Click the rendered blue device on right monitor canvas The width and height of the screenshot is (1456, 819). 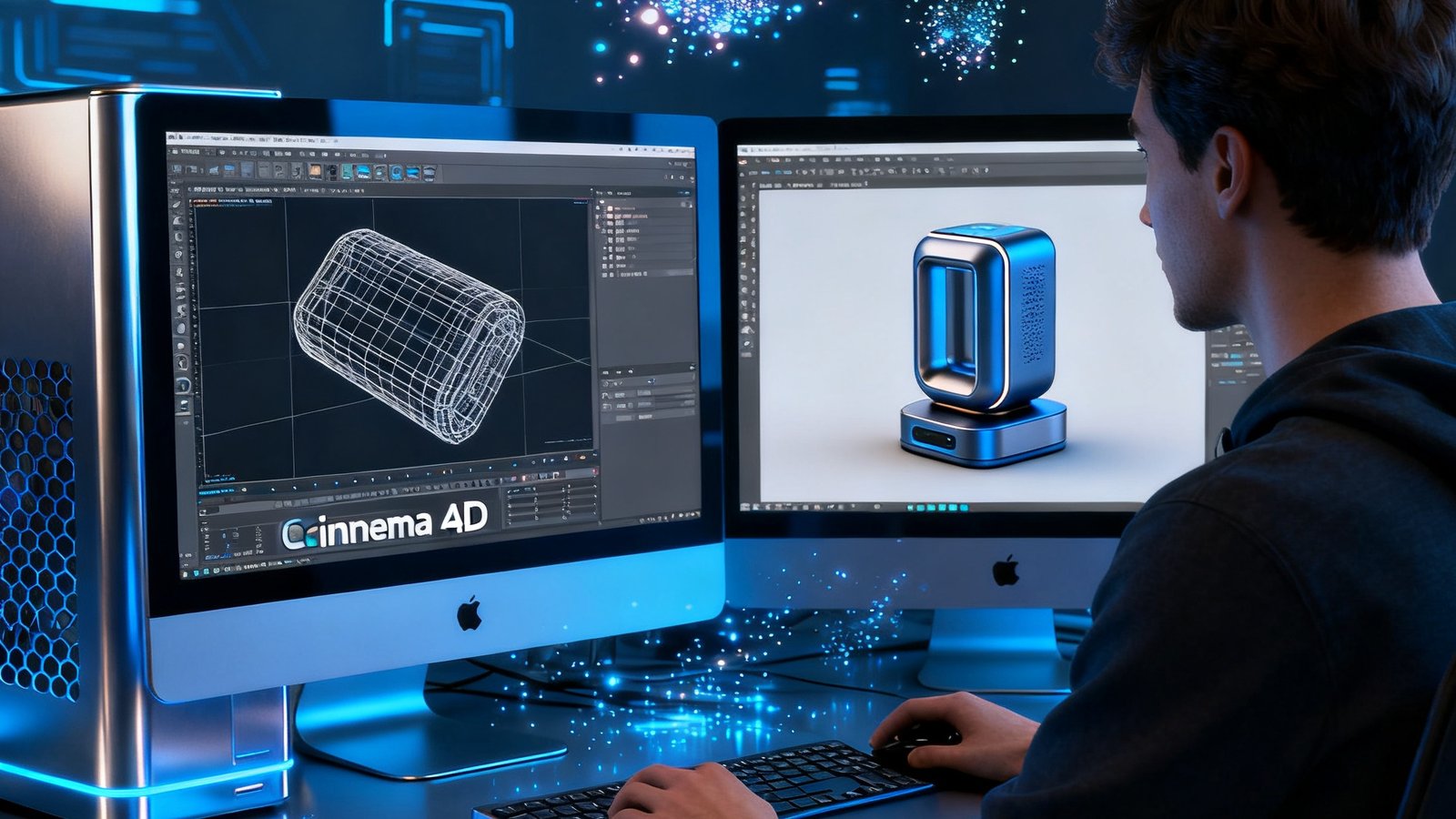(984, 346)
